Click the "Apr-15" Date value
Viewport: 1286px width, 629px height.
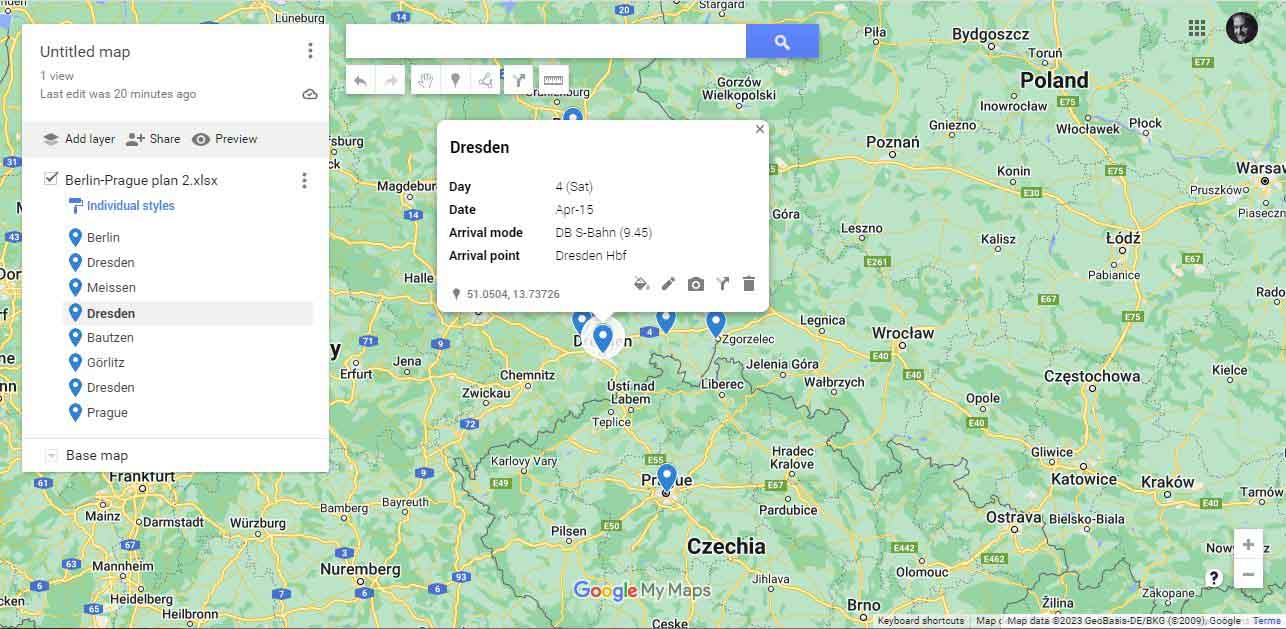point(574,210)
